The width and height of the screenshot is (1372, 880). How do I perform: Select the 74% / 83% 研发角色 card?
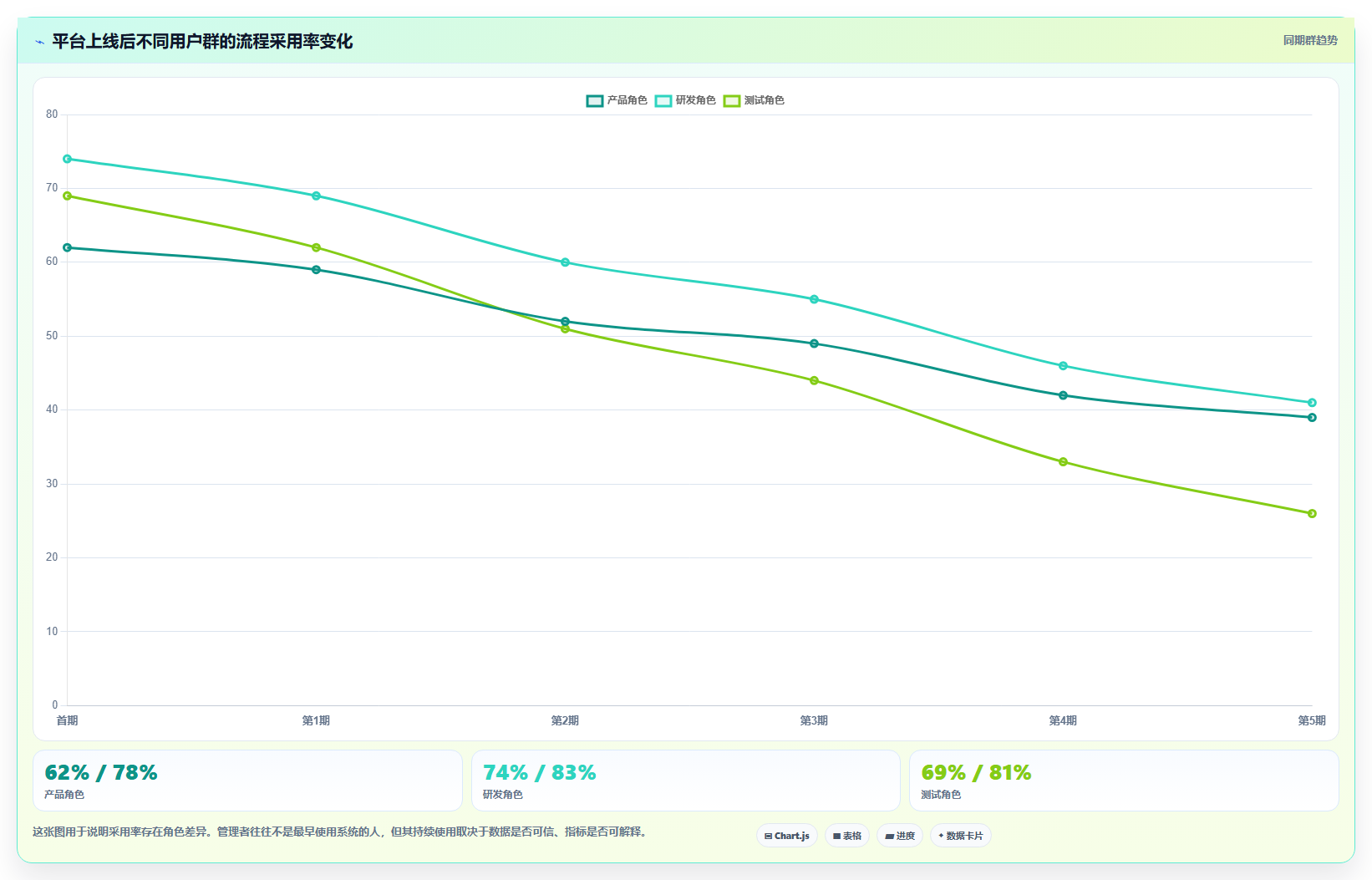(686, 781)
